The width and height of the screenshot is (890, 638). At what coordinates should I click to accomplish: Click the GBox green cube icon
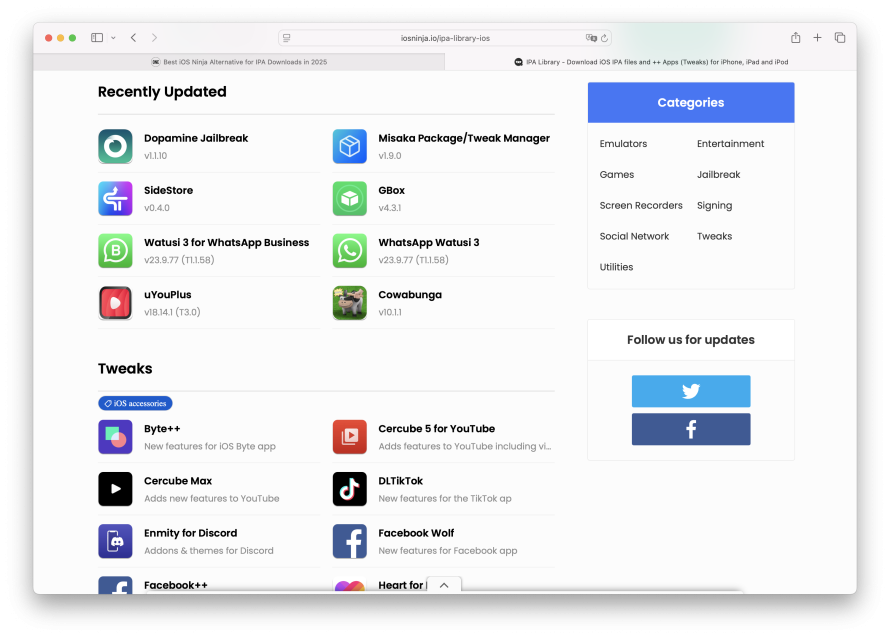click(x=350, y=199)
